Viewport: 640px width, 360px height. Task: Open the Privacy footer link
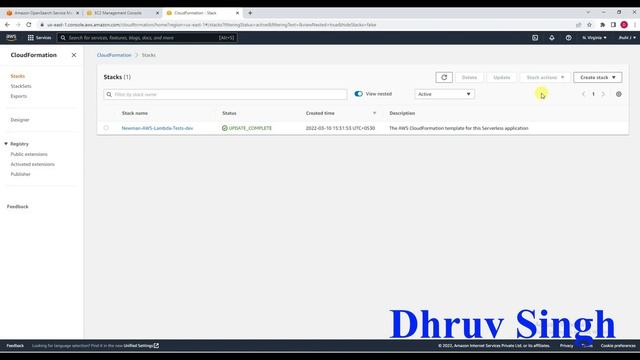point(566,346)
